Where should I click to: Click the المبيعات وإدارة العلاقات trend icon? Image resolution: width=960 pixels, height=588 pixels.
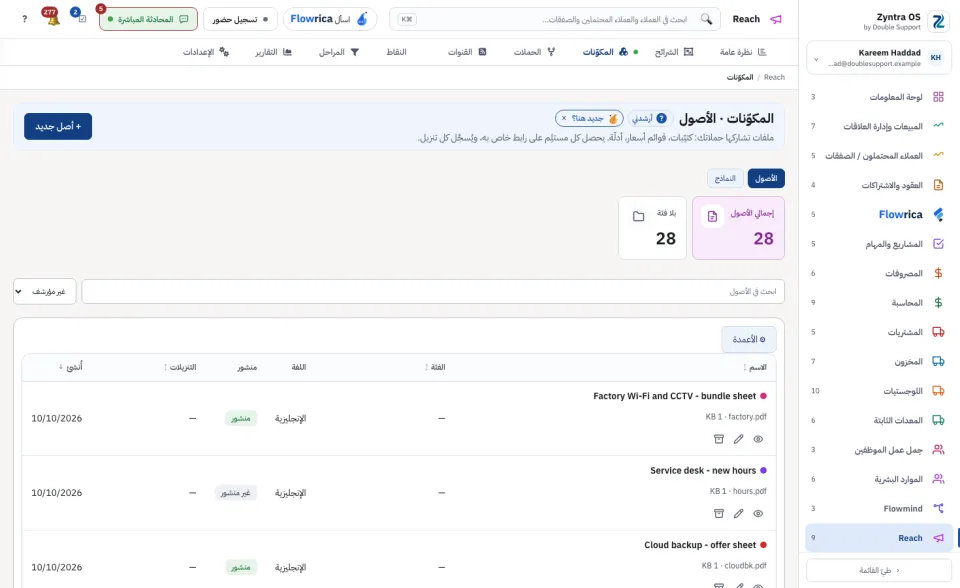(x=938, y=126)
